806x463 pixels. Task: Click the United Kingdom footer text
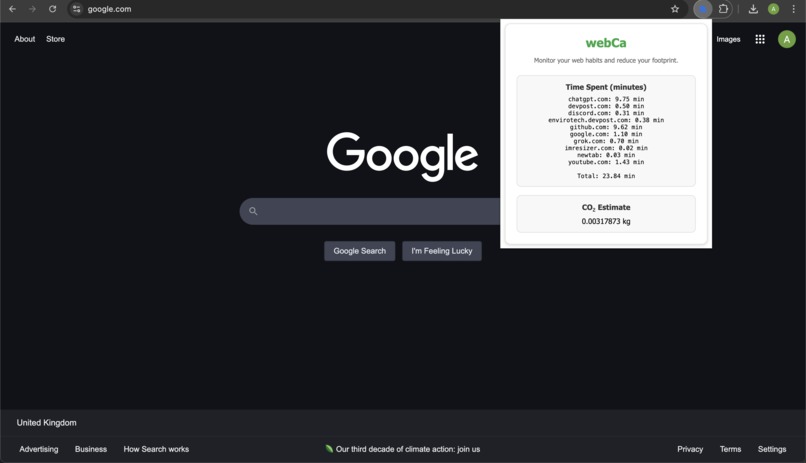(x=46, y=422)
